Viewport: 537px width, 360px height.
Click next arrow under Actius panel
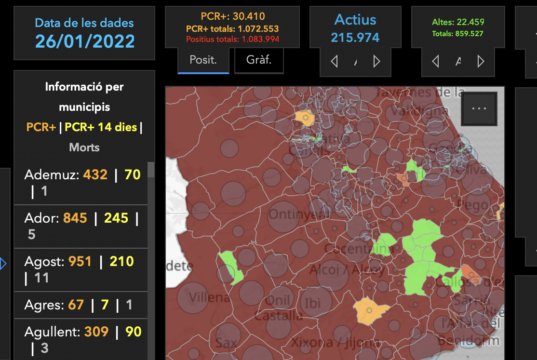tap(376, 62)
